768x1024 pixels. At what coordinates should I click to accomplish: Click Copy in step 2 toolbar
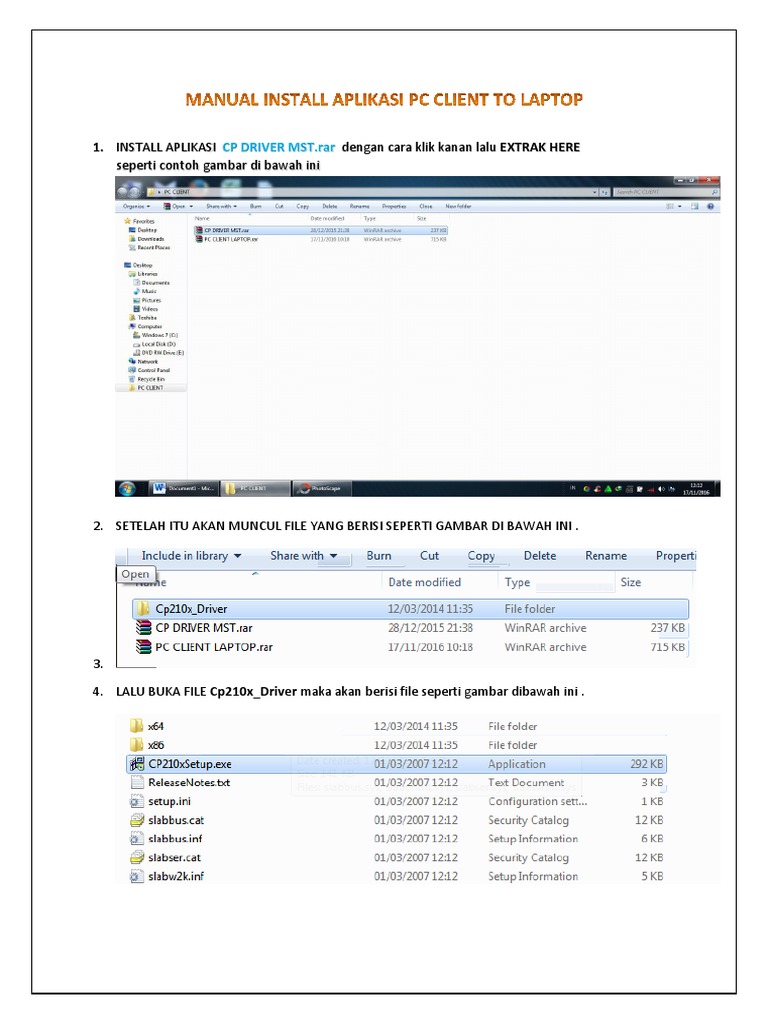pos(481,556)
